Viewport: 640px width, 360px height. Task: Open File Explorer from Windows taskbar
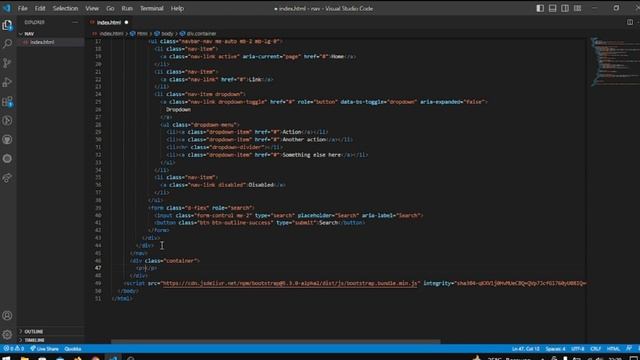[x=24, y=358]
